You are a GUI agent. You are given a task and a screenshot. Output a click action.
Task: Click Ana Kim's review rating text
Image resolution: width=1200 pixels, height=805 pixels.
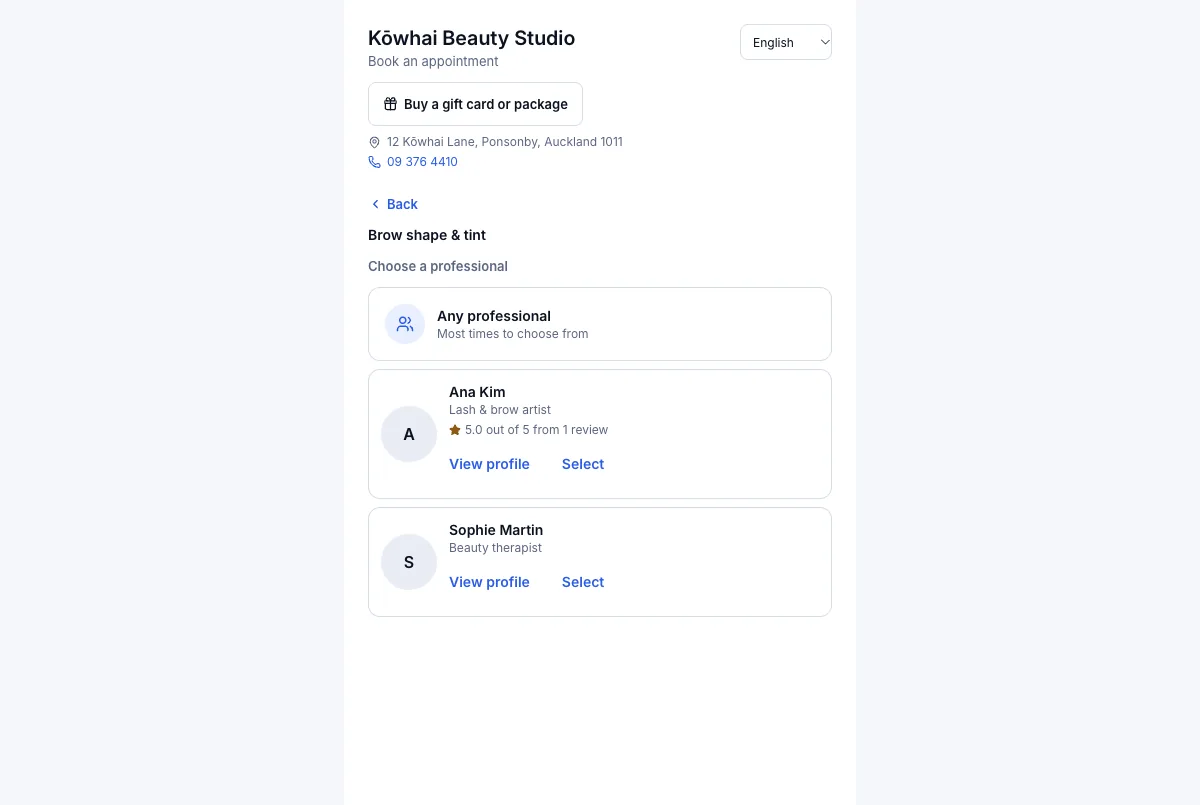coord(536,430)
